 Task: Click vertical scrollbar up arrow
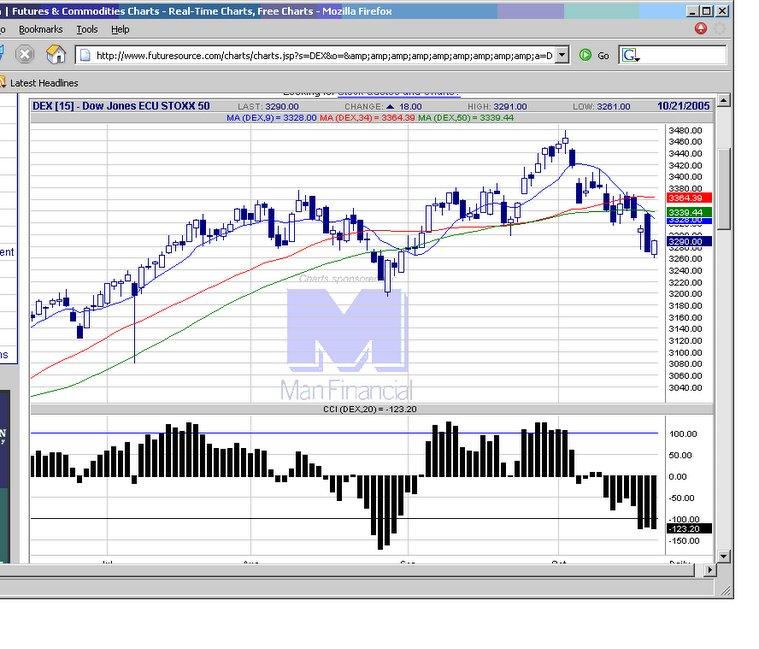point(723,101)
